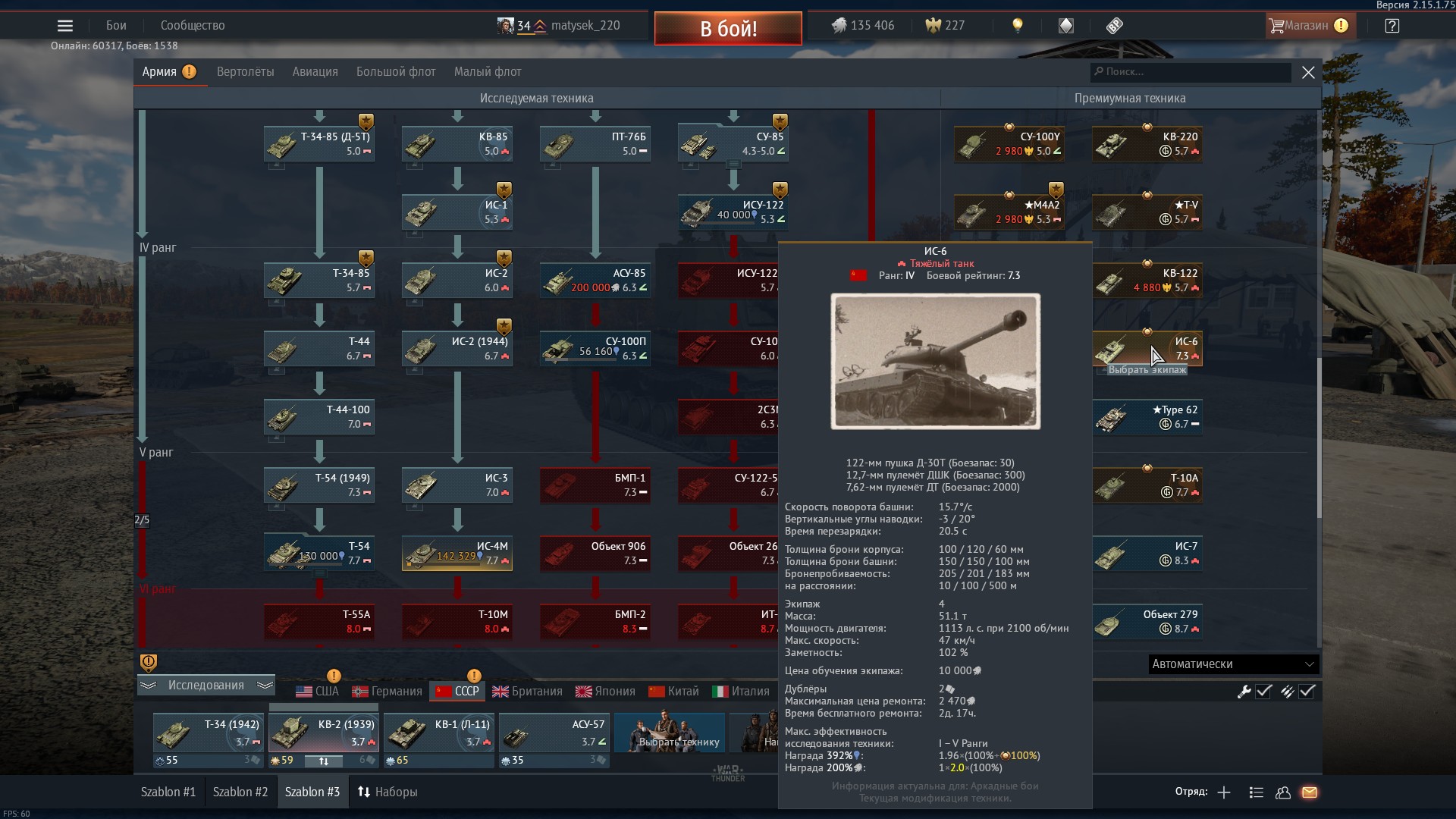Click the auto-ammo refill bullets icon
This screenshot has height=819, width=1456.
click(1287, 691)
